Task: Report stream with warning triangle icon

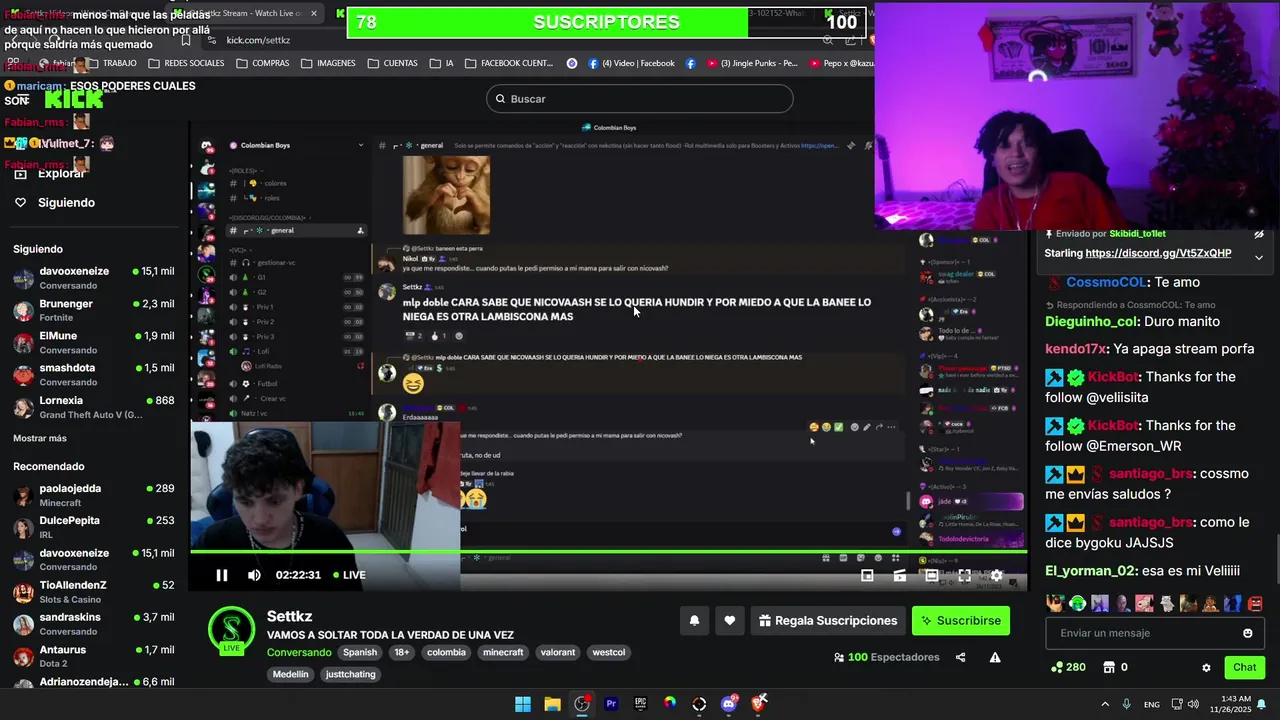Action: pos(995,657)
